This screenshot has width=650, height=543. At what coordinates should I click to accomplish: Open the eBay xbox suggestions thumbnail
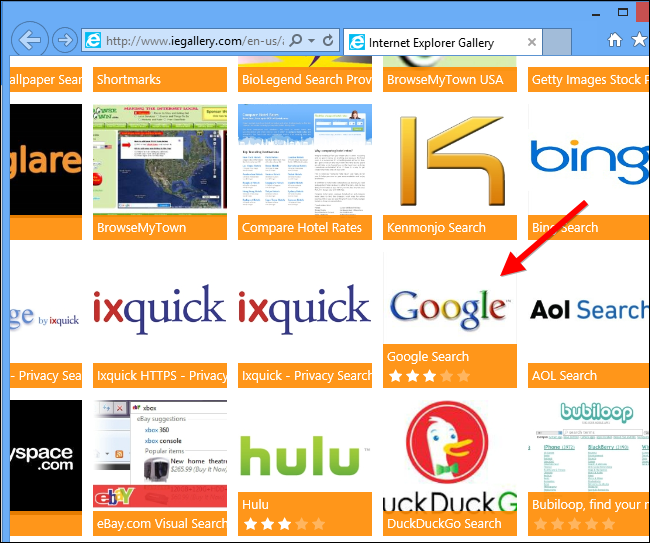160,456
